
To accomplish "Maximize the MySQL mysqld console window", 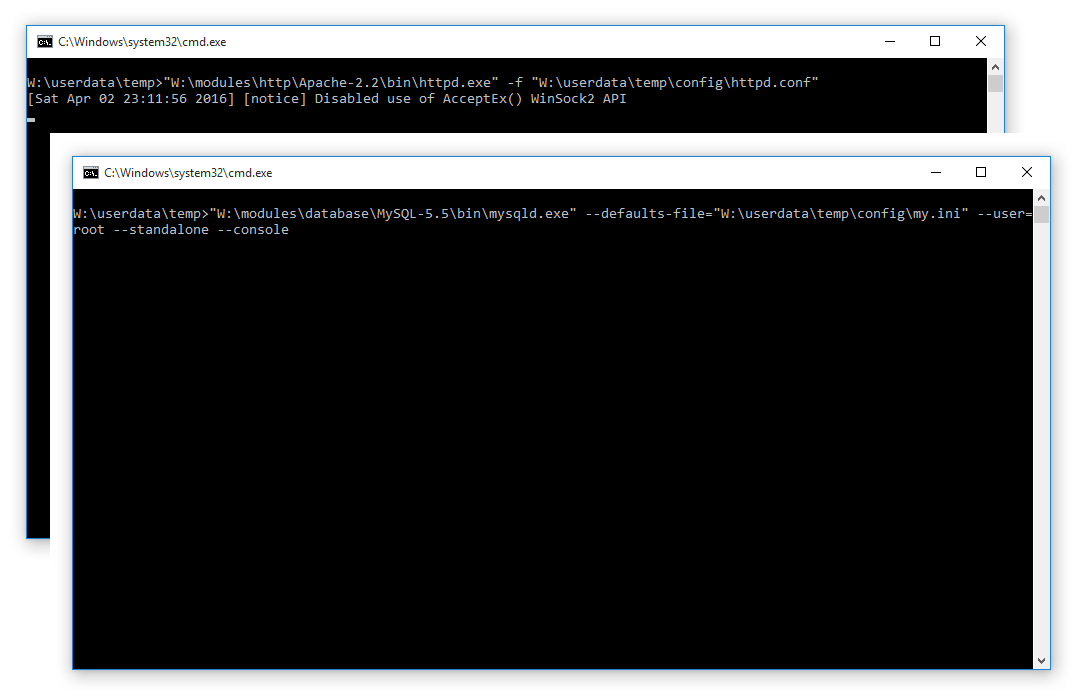I will (981, 172).
